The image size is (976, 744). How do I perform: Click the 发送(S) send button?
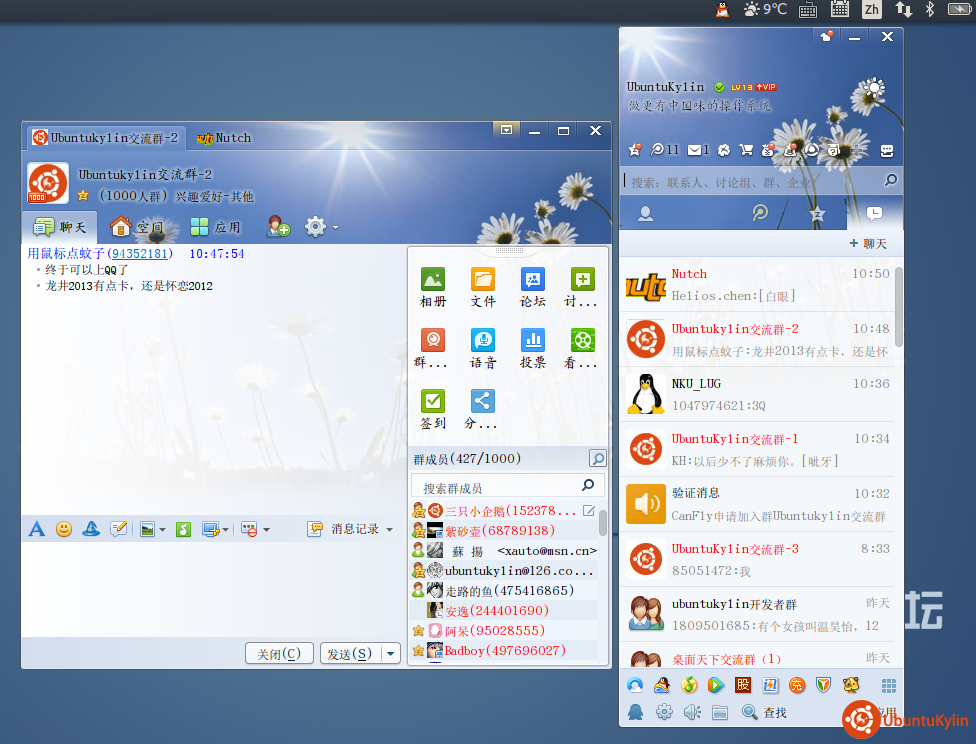coord(349,653)
